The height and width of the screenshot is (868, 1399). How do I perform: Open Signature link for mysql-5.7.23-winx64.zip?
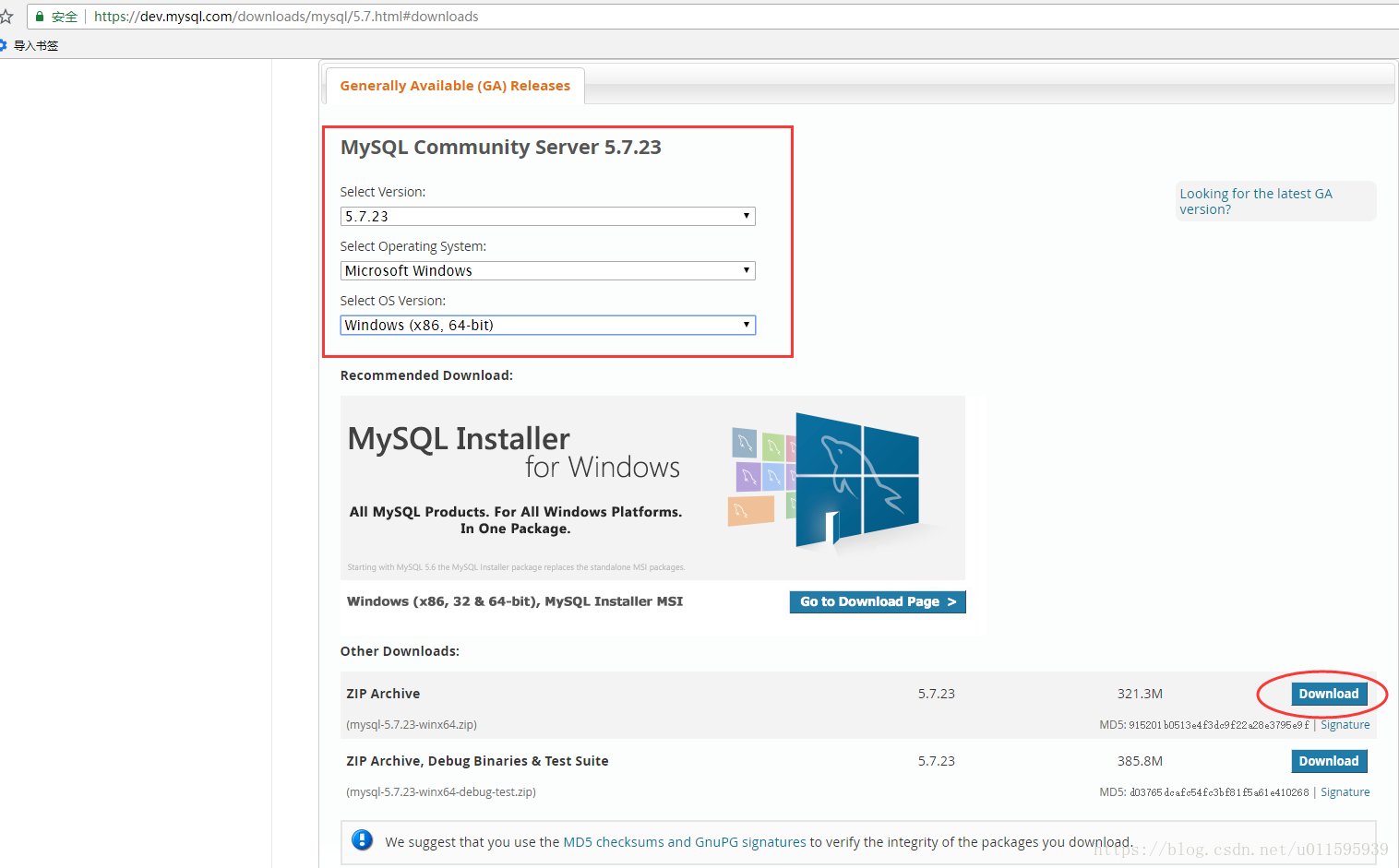1345,725
